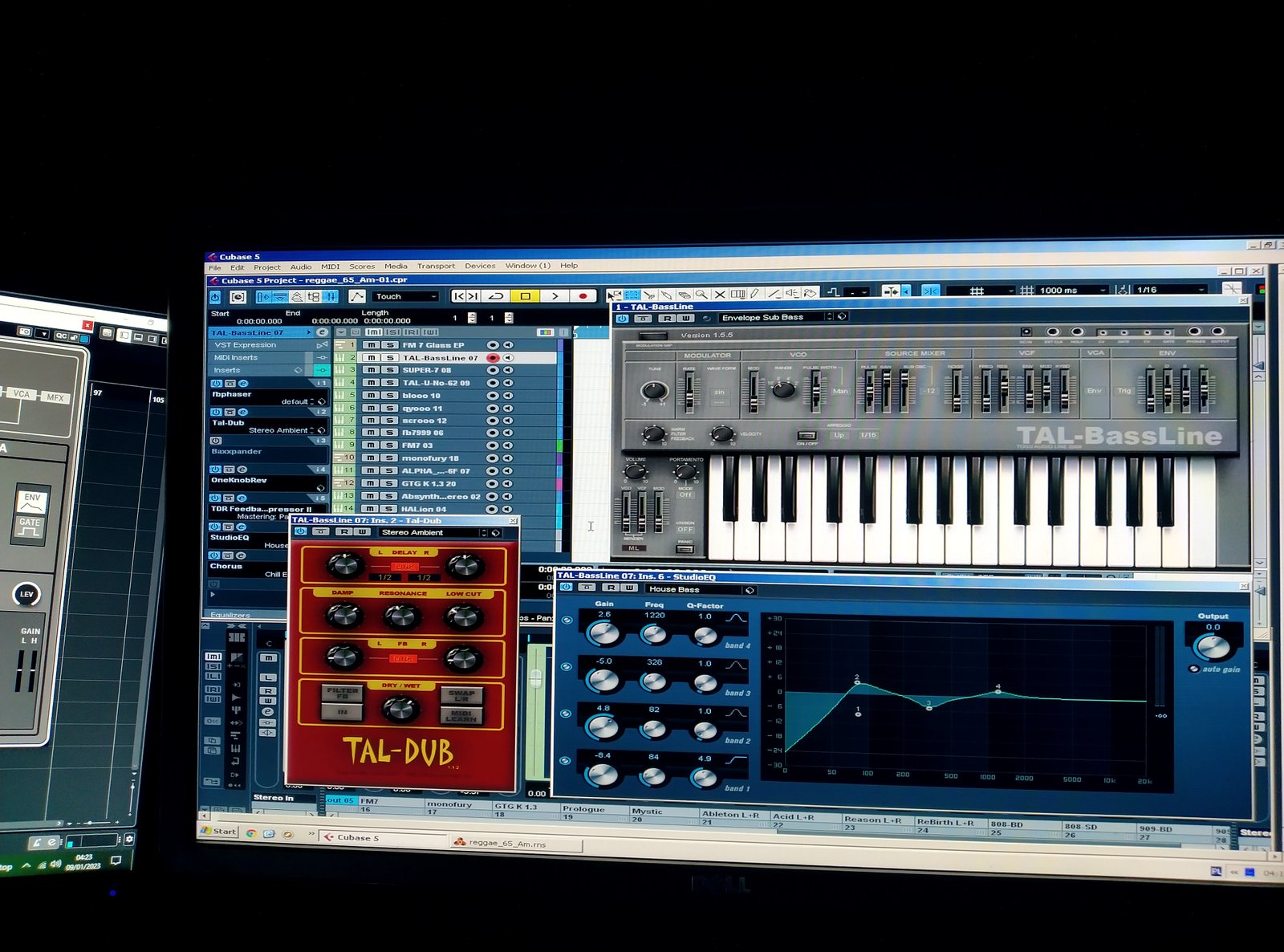This screenshot has height=952, width=1284.
Task: Mute the blooo 10 track
Action: click(371, 396)
